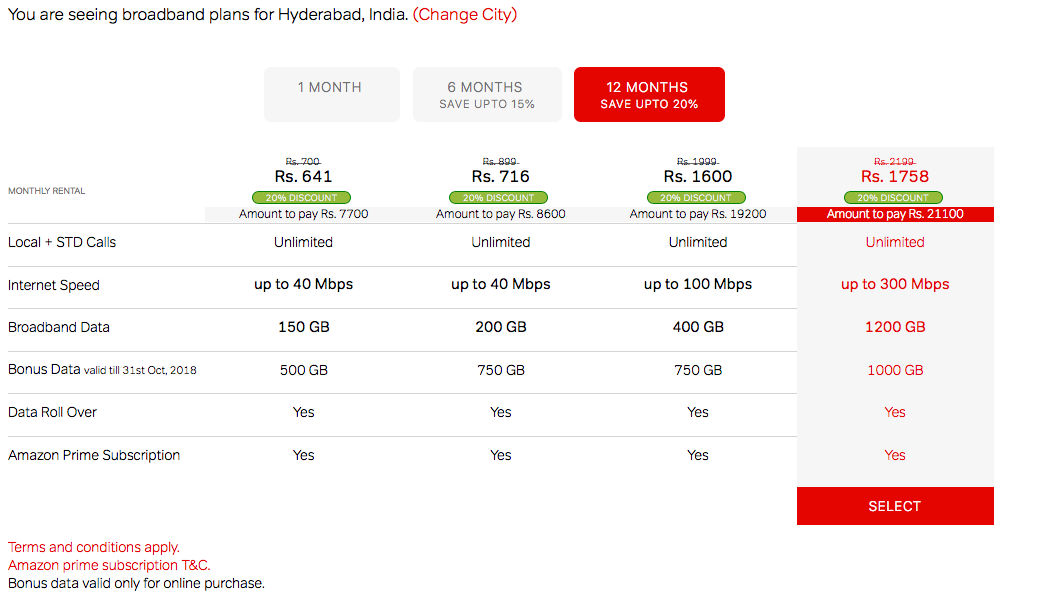Viewport: 1039px width, 612px height.
Task: Click the Change City link
Action: [465, 15]
